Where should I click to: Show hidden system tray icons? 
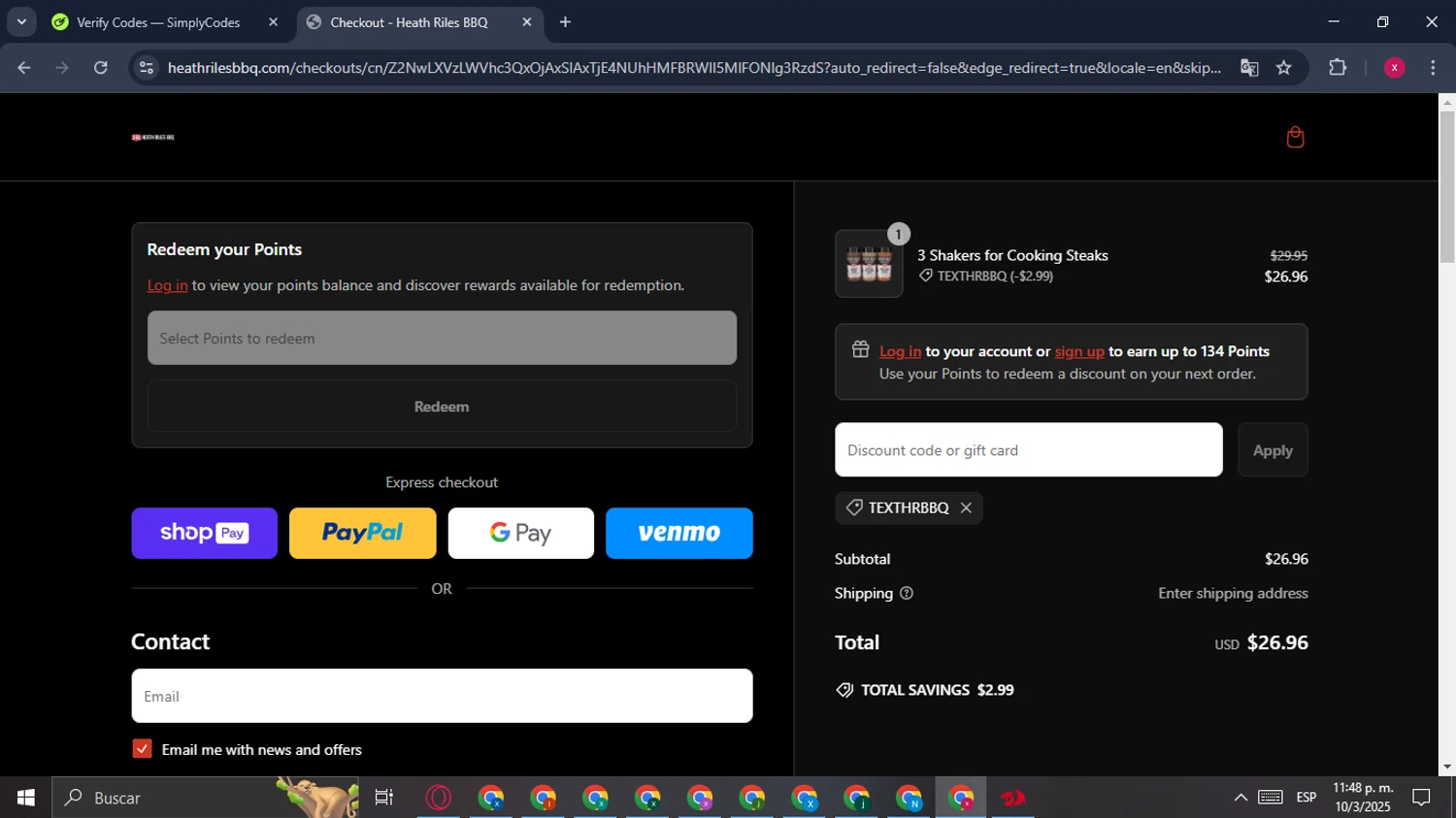1241,798
